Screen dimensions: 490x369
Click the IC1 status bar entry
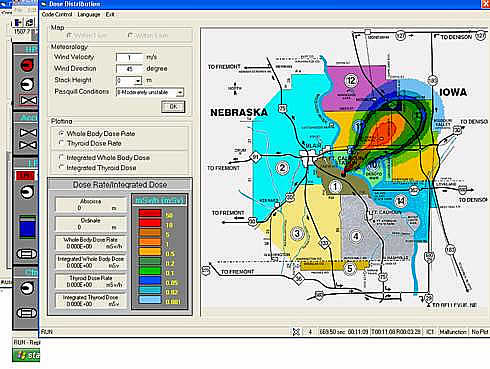click(x=430, y=332)
